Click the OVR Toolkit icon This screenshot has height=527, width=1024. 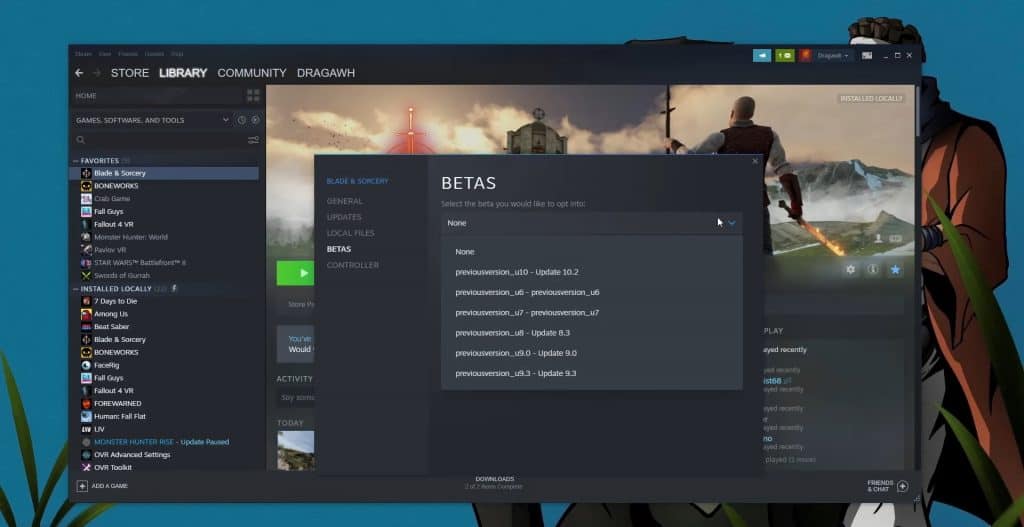coord(86,468)
